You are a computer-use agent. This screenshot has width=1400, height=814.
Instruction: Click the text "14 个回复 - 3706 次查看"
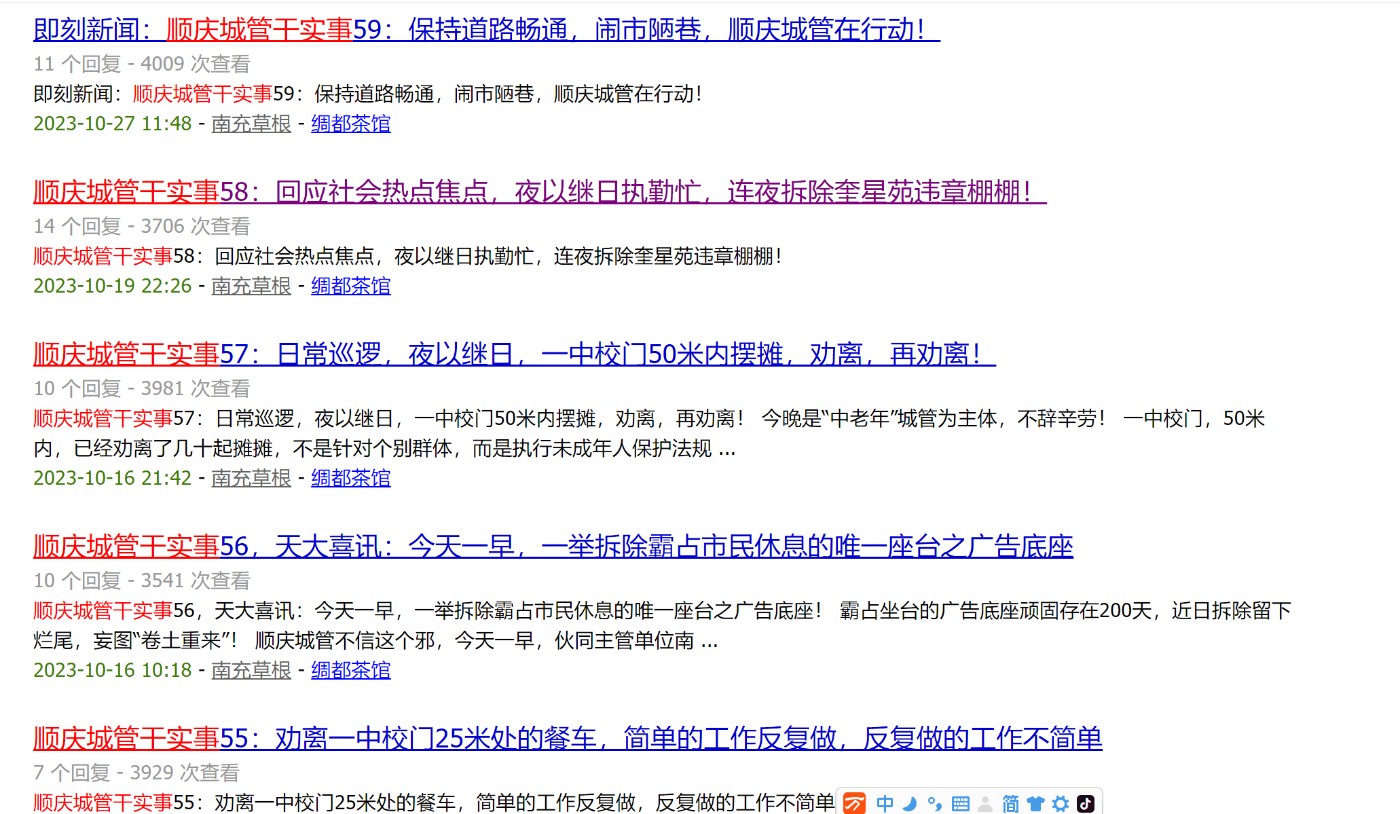(142, 226)
